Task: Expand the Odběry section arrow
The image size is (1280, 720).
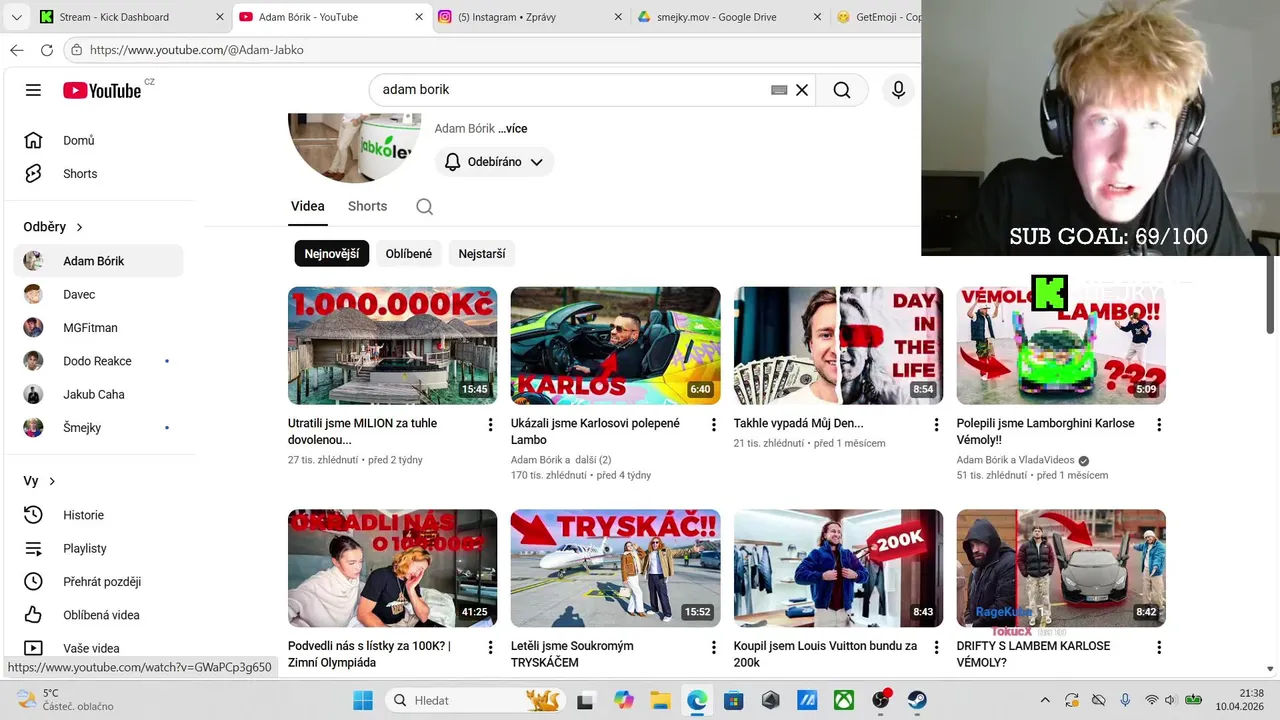Action: [x=80, y=227]
